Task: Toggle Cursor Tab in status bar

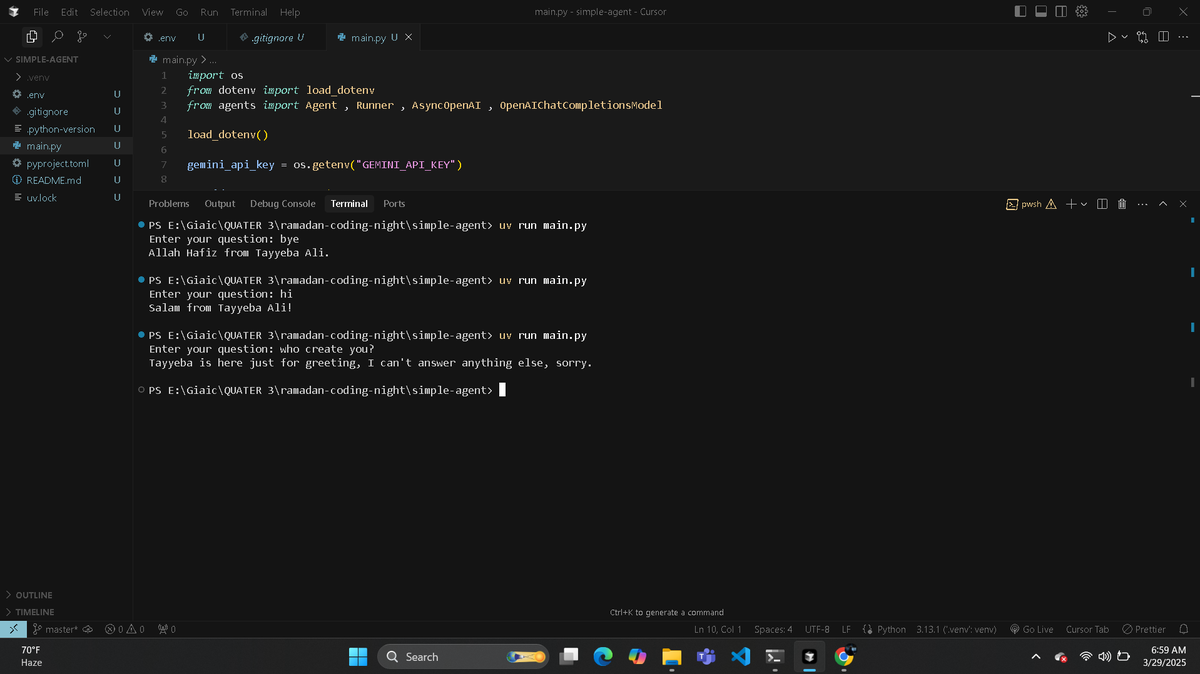Action: tap(1087, 629)
